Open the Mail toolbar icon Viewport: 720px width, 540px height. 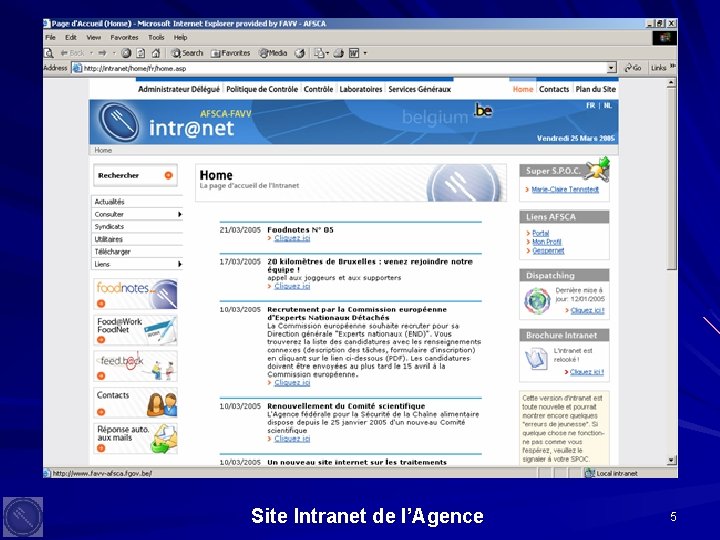[319, 53]
